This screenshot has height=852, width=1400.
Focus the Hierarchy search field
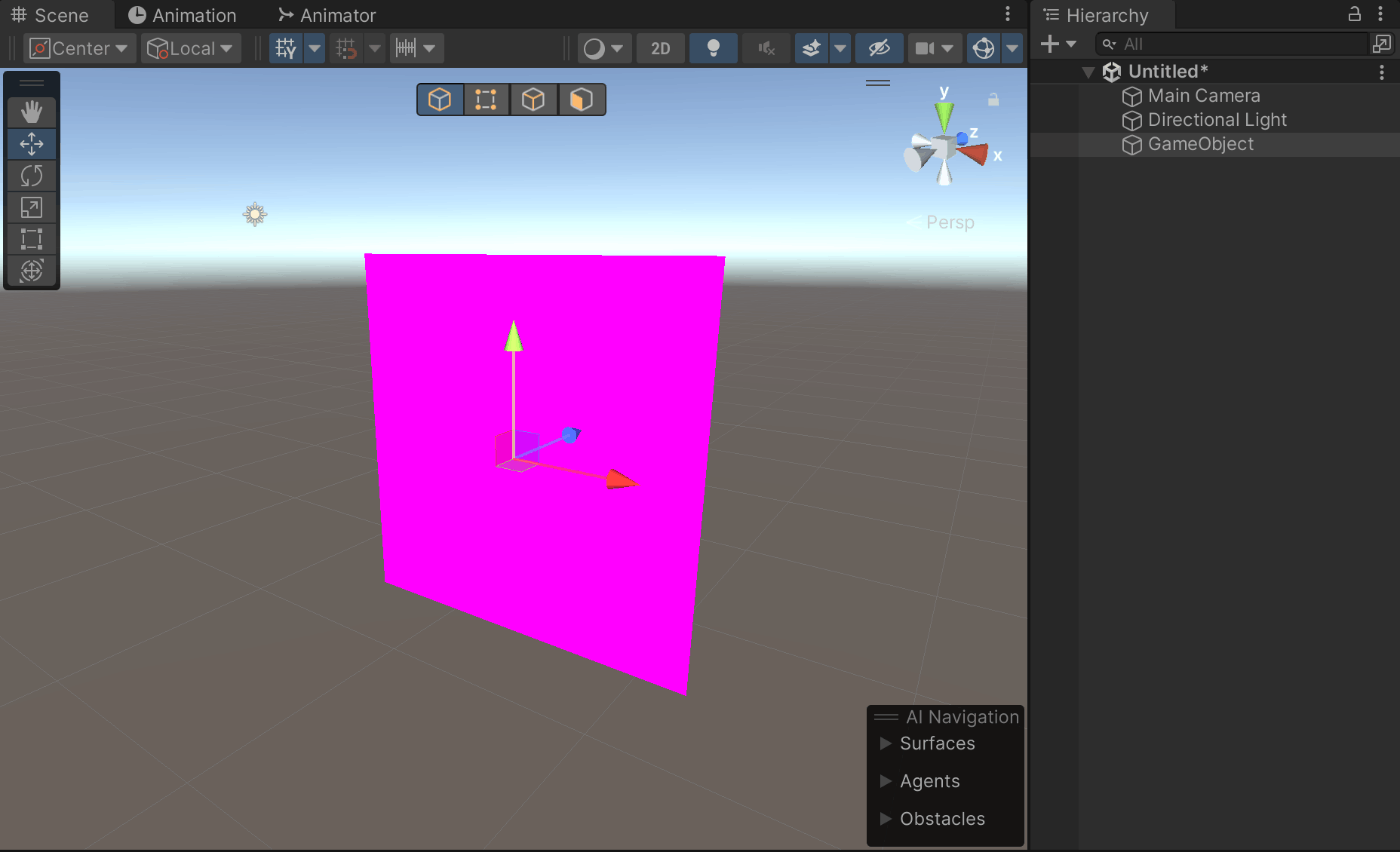1231,44
